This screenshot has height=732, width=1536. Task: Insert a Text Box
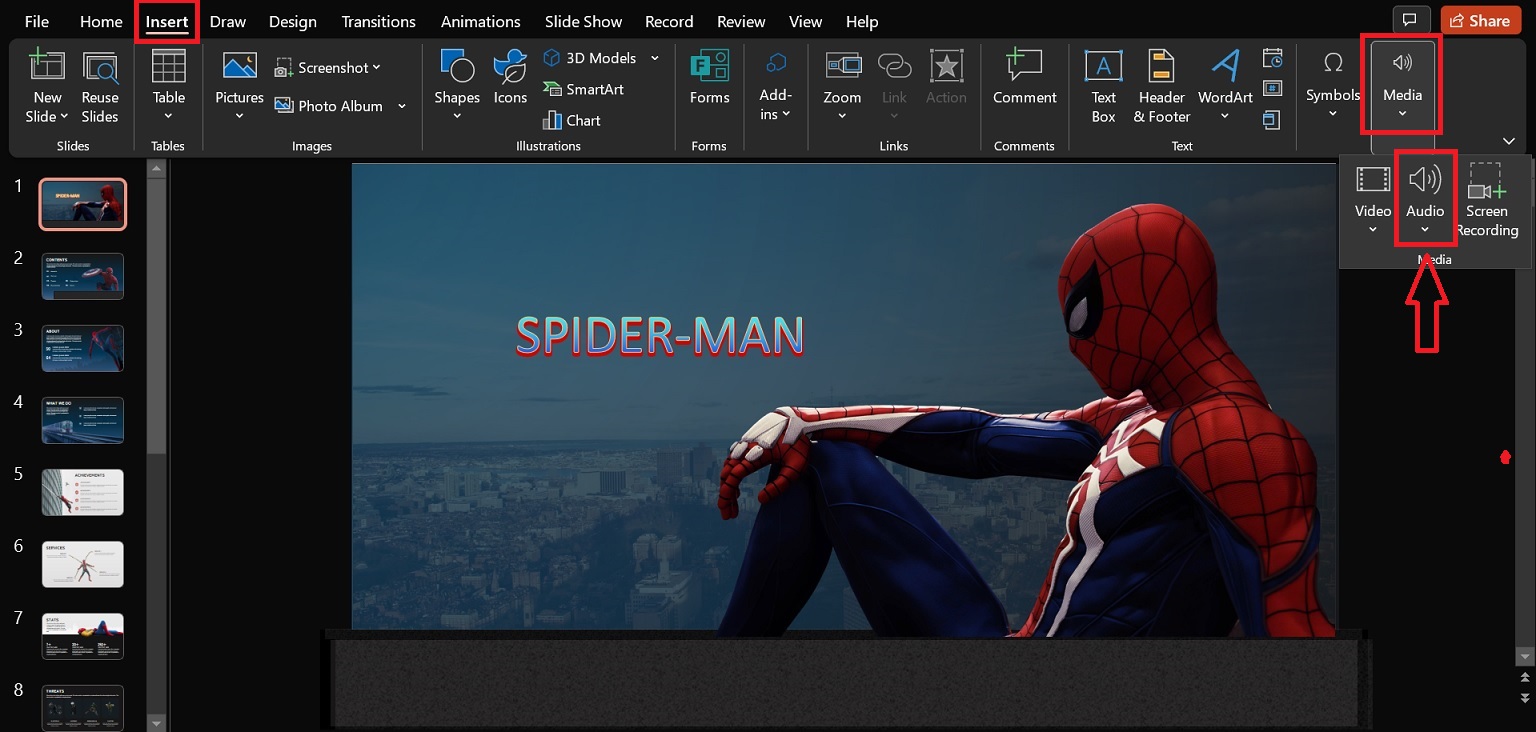pyautogui.click(x=1103, y=87)
